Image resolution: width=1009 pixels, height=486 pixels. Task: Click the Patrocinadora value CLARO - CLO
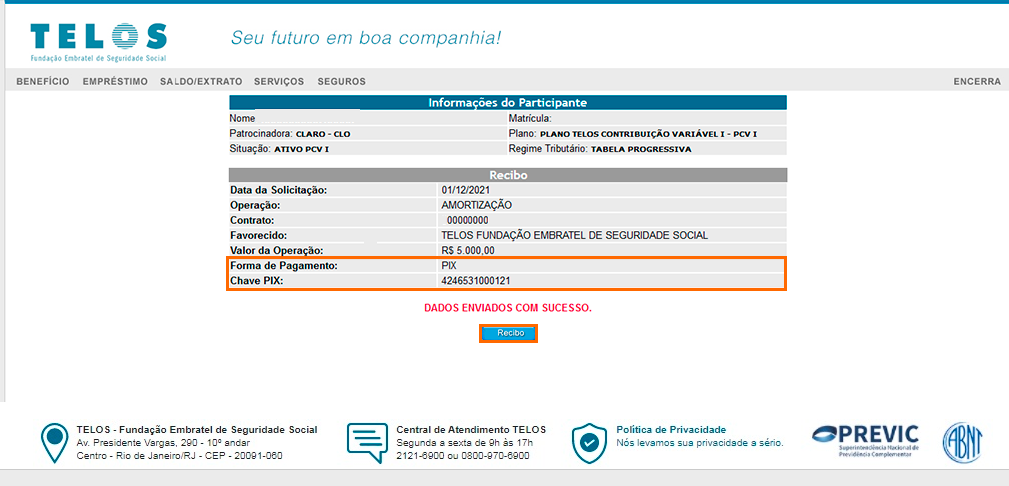point(323,135)
